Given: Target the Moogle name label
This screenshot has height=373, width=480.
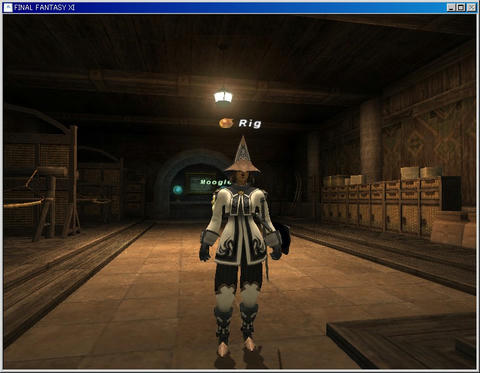Looking at the screenshot, I should click(215, 182).
